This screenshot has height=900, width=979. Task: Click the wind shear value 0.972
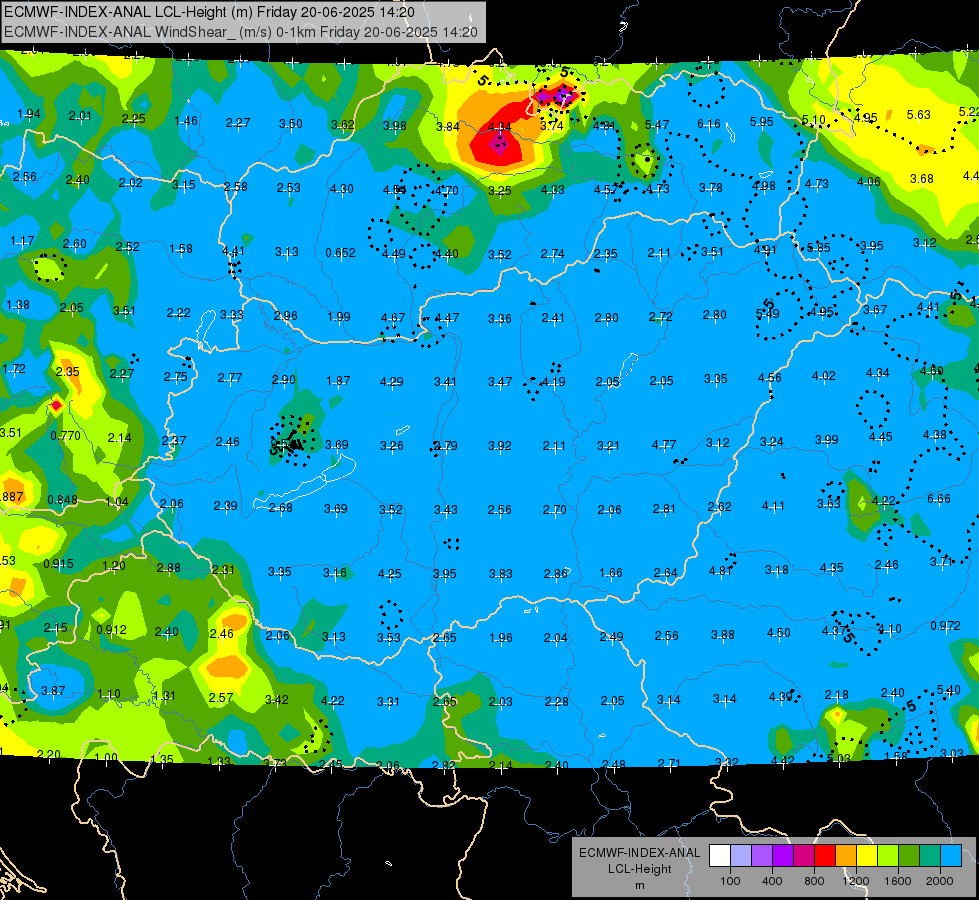click(x=945, y=626)
